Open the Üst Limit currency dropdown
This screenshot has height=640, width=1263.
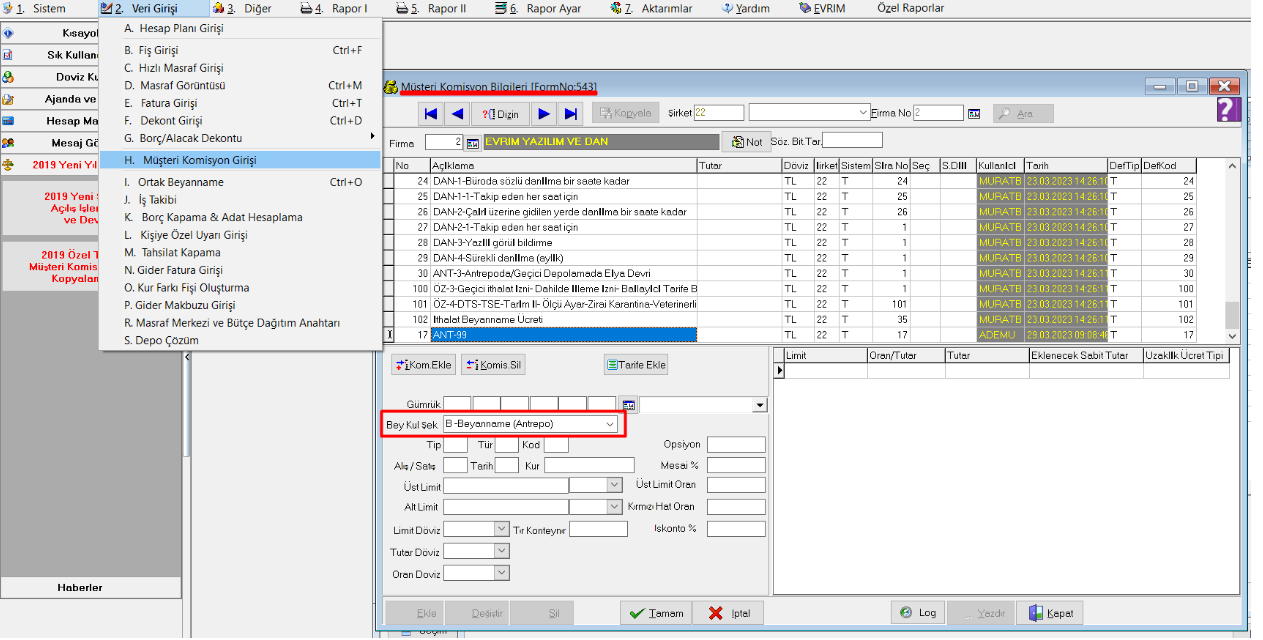pos(615,485)
